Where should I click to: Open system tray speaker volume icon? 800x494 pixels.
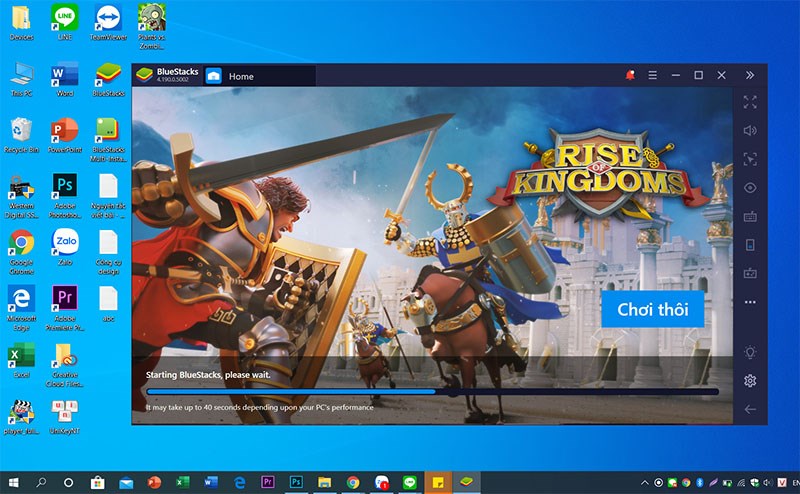point(768,482)
